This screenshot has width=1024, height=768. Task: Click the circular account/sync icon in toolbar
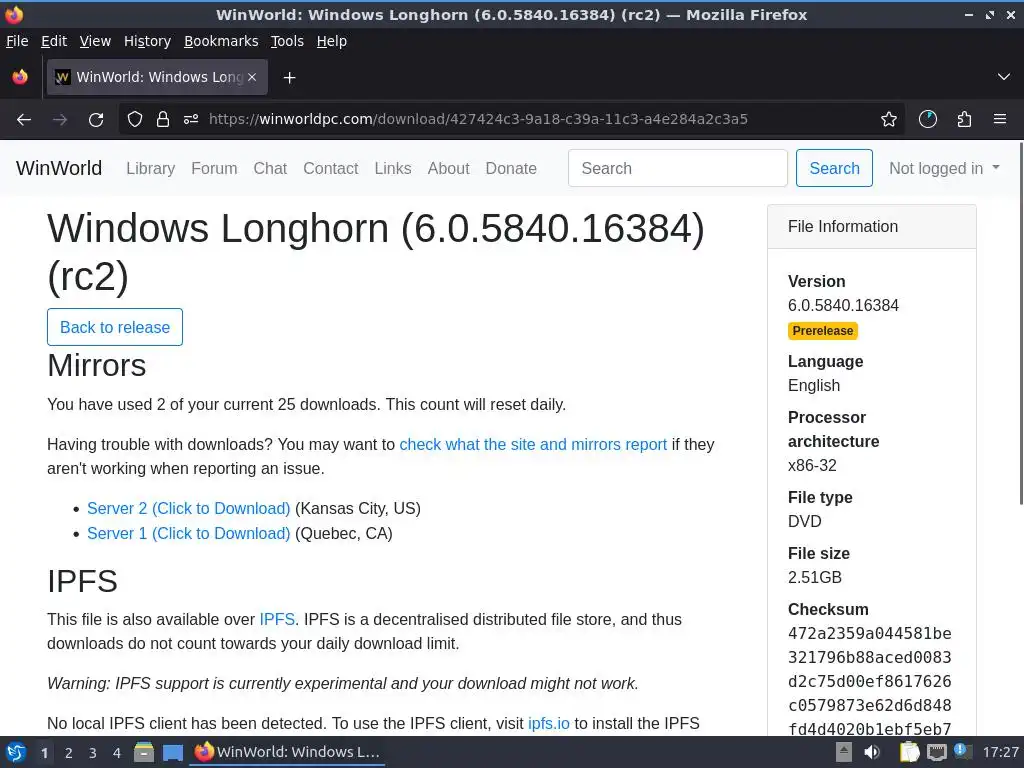(927, 120)
